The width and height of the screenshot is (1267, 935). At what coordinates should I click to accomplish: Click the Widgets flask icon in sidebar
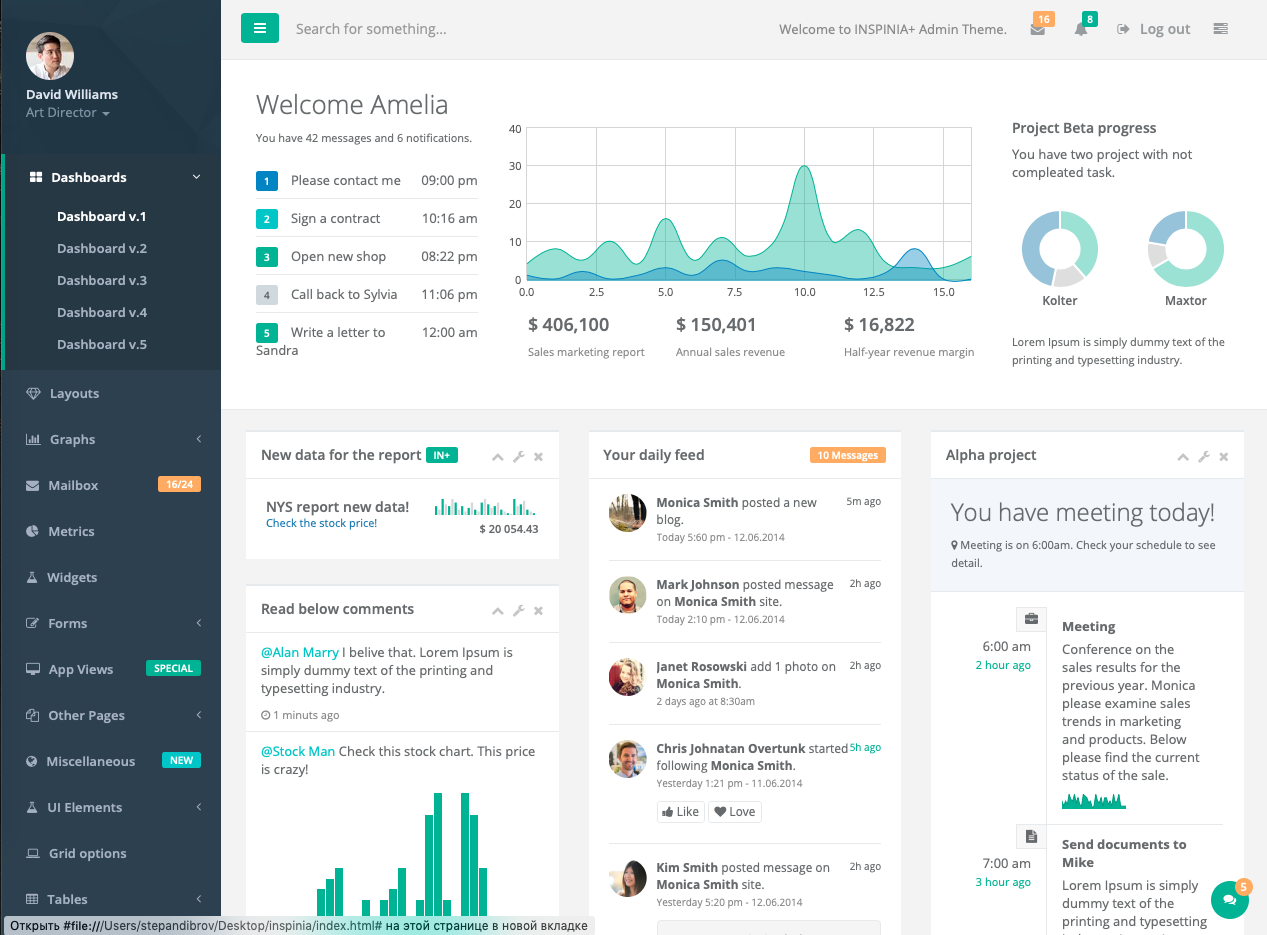pos(32,577)
